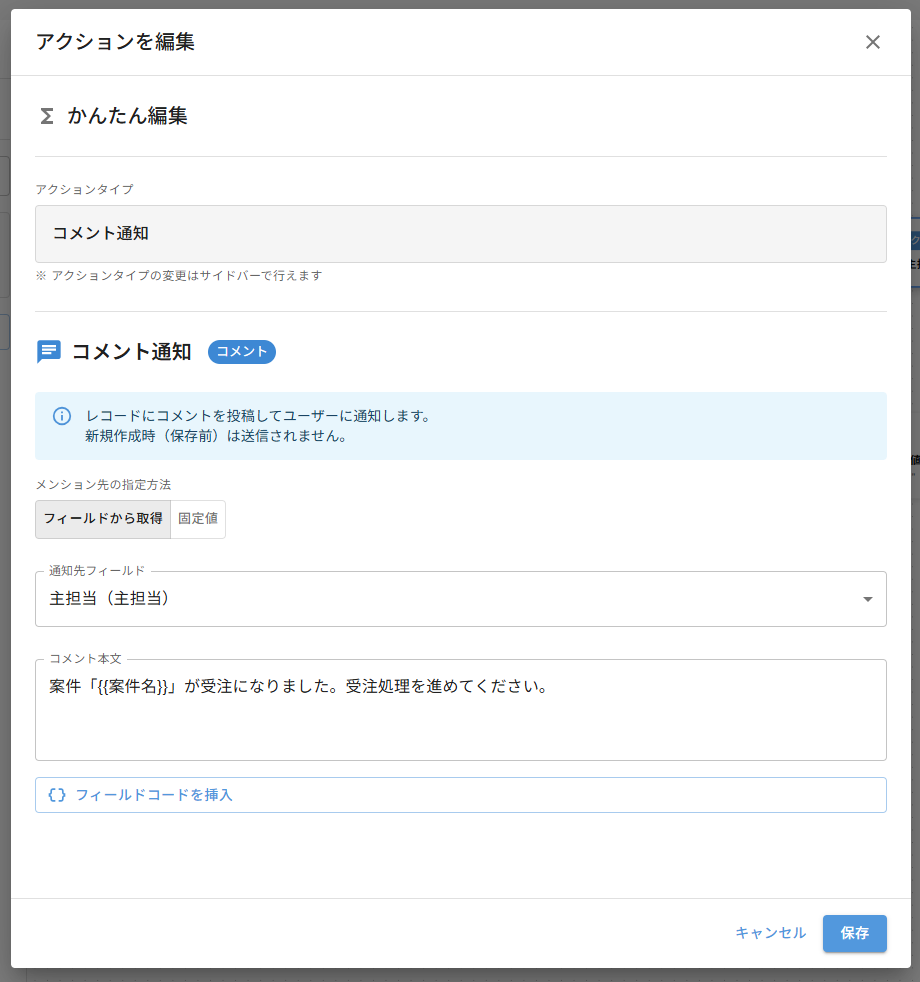This screenshot has height=982, width=920.
Task: Click the キャンセル link
Action: click(771, 933)
